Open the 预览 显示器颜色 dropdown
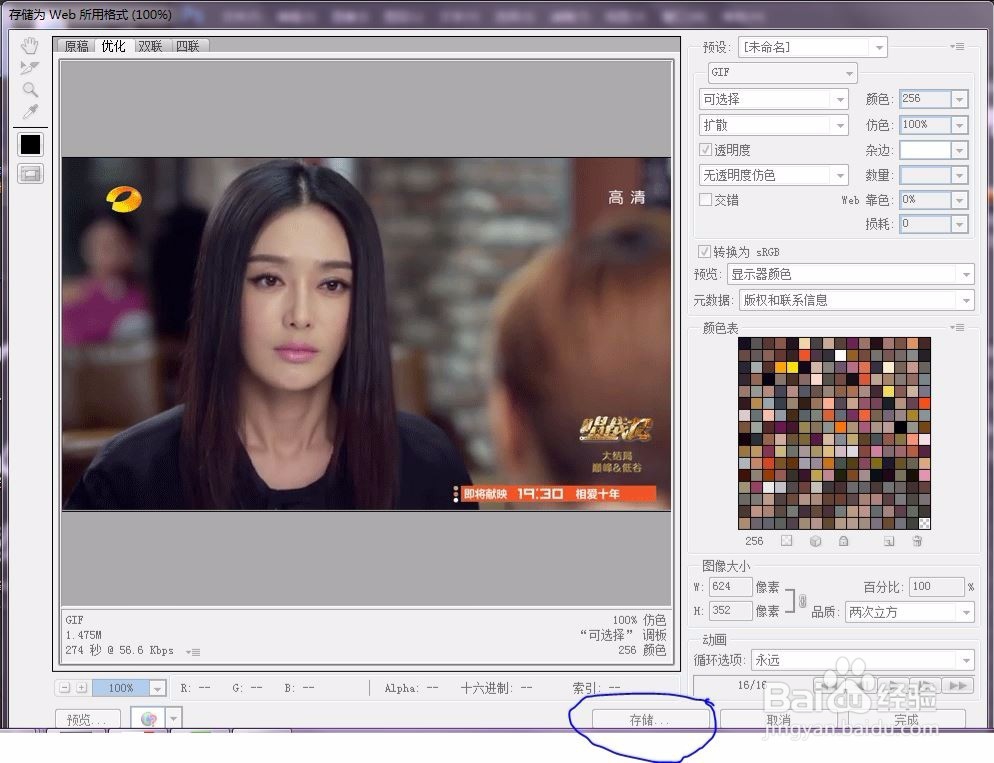Viewport: 994px width, 763px height. 850,274
